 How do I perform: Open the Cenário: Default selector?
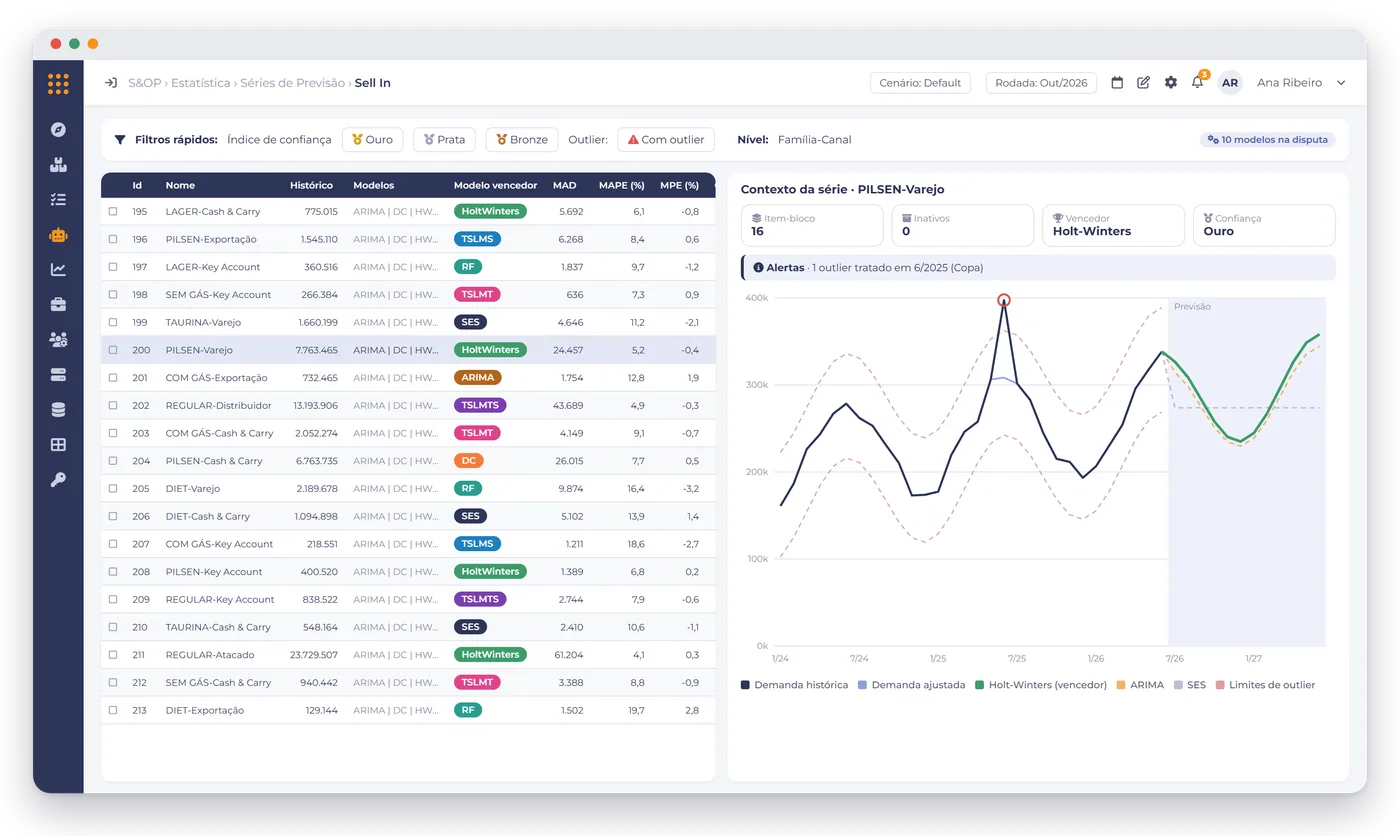coord(920,83)
